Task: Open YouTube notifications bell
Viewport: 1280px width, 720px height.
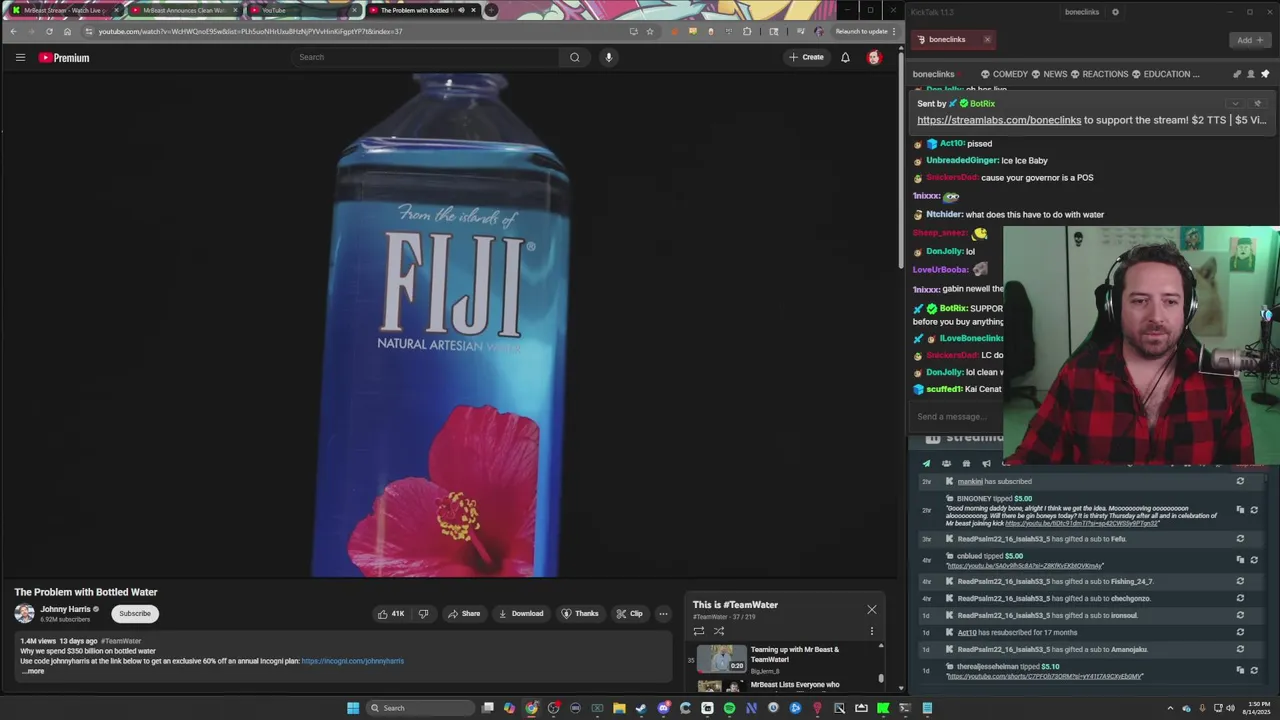Action: click(845, 57)
